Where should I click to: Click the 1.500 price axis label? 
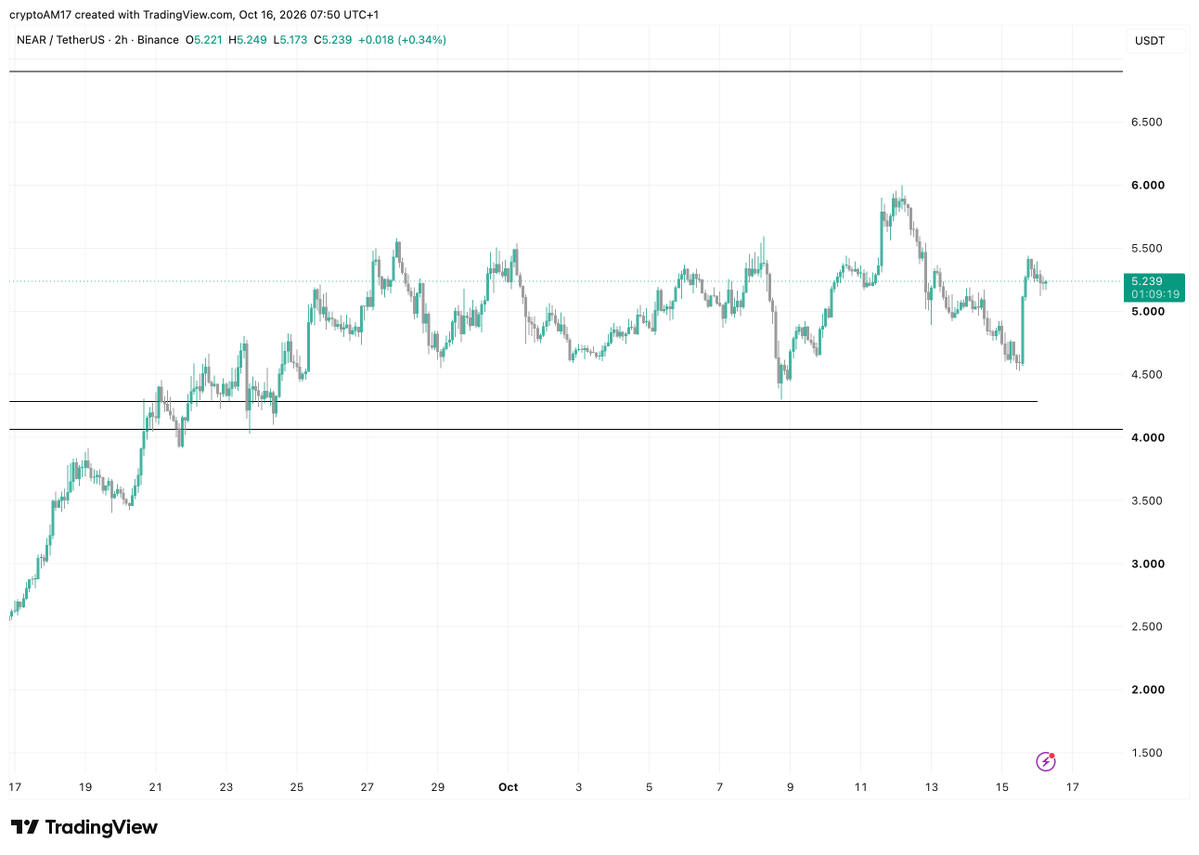click(1146, 753)
